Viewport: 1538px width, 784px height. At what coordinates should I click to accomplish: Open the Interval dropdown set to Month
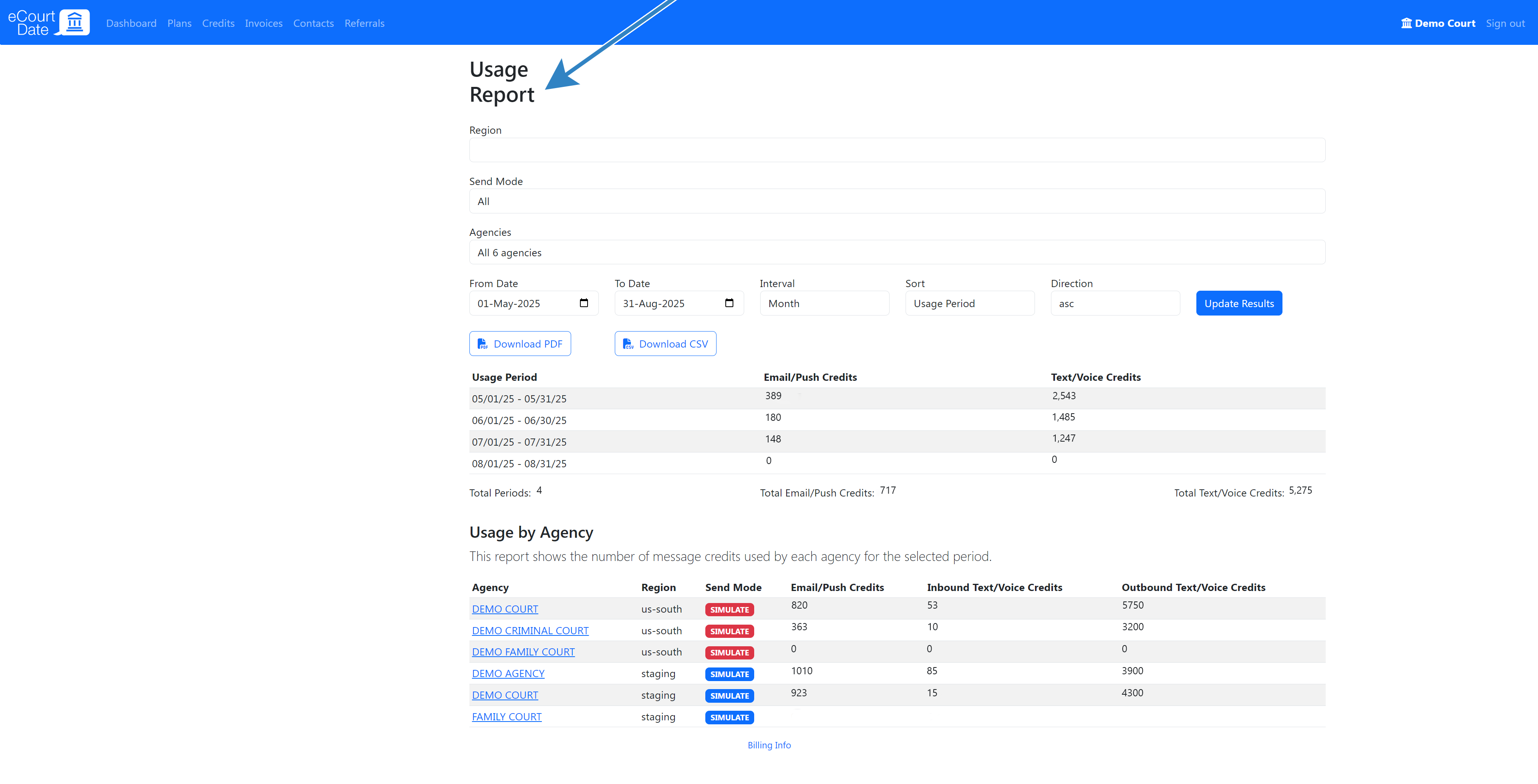point(824,304)
